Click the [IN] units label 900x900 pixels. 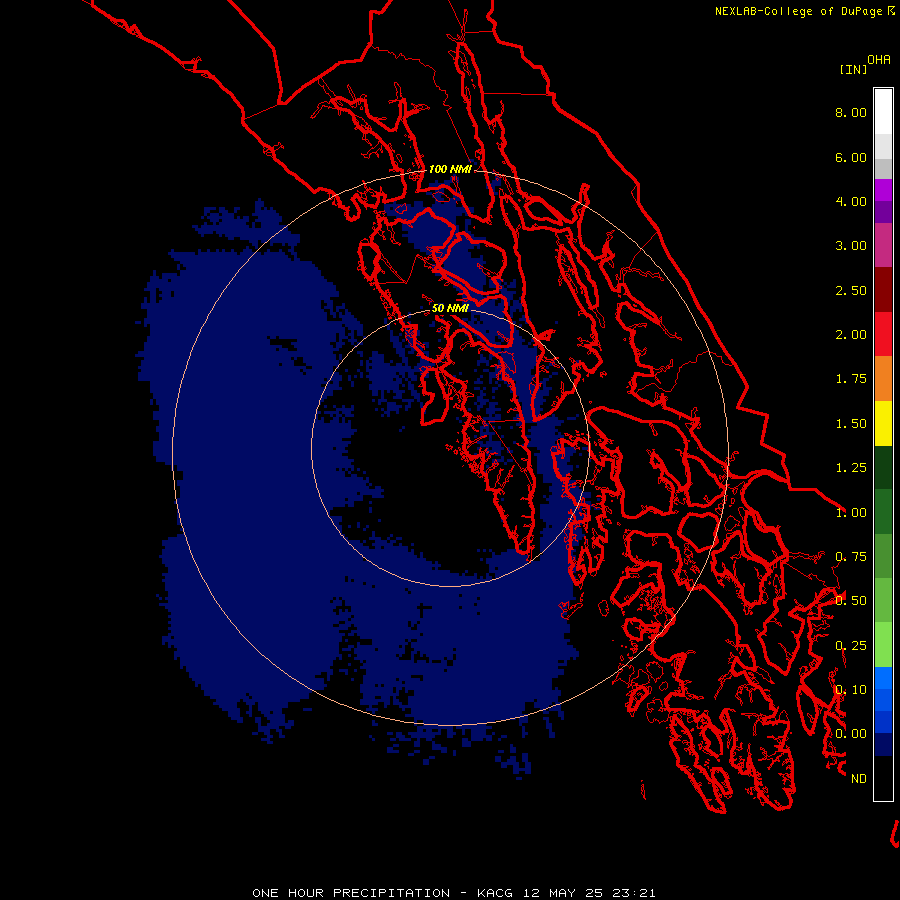coord(853,69)
